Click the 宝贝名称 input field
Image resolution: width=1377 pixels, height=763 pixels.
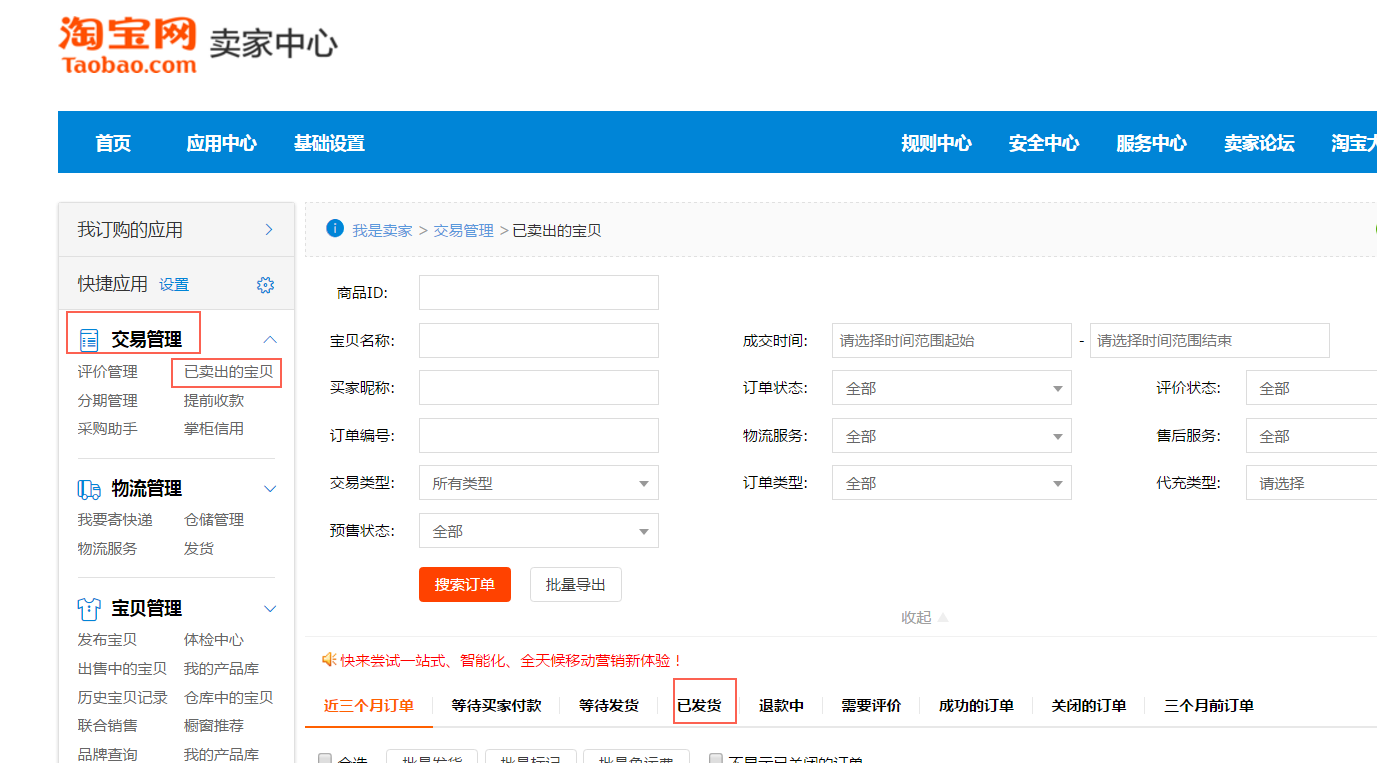click(539, 340)
